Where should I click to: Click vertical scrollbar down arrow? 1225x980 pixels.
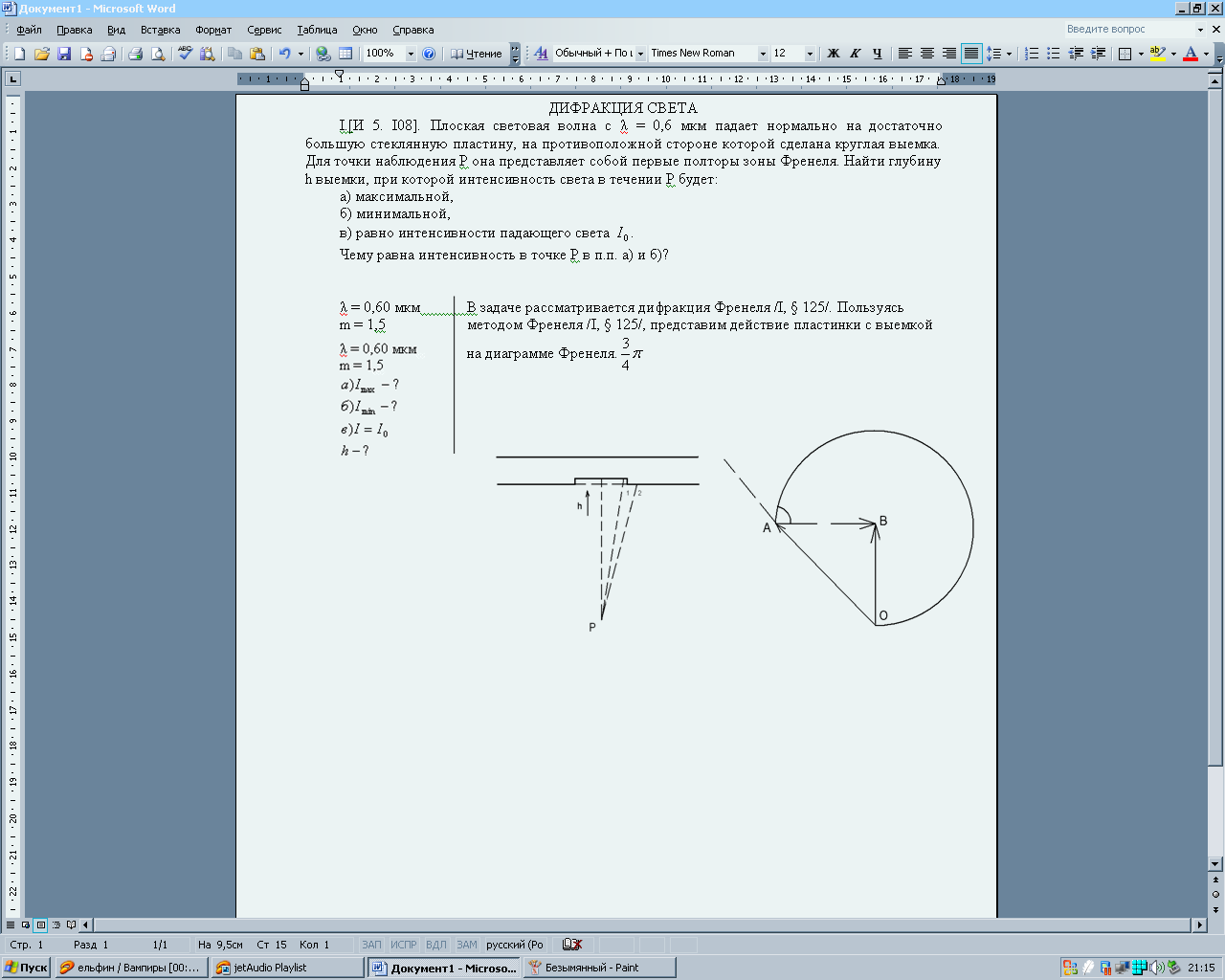1215,863
